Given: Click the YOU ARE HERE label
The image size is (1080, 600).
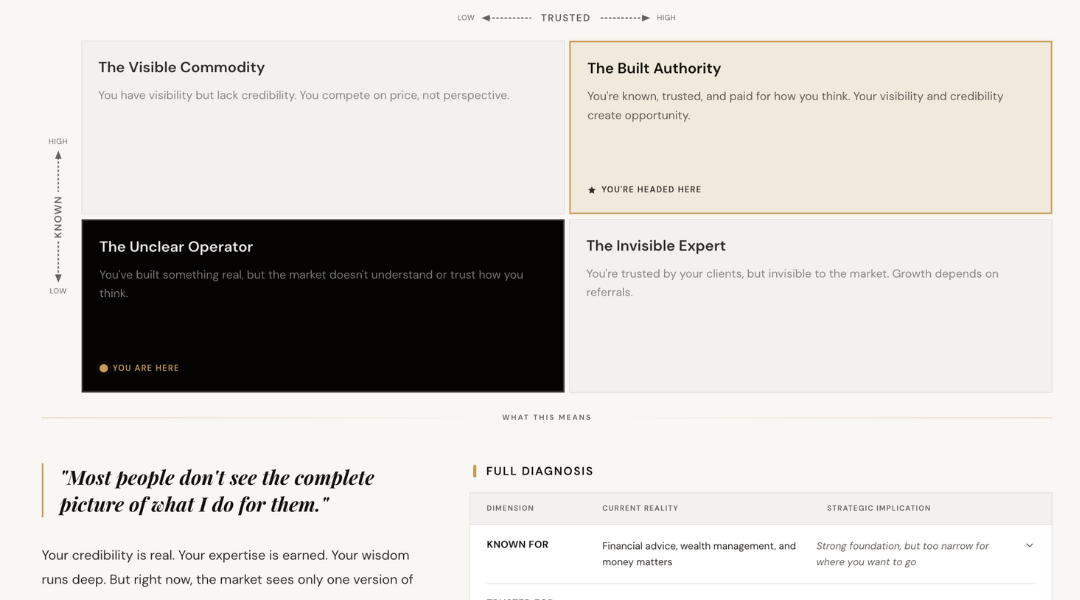Looking at the screenshot, I should click(x=145, y=369).
